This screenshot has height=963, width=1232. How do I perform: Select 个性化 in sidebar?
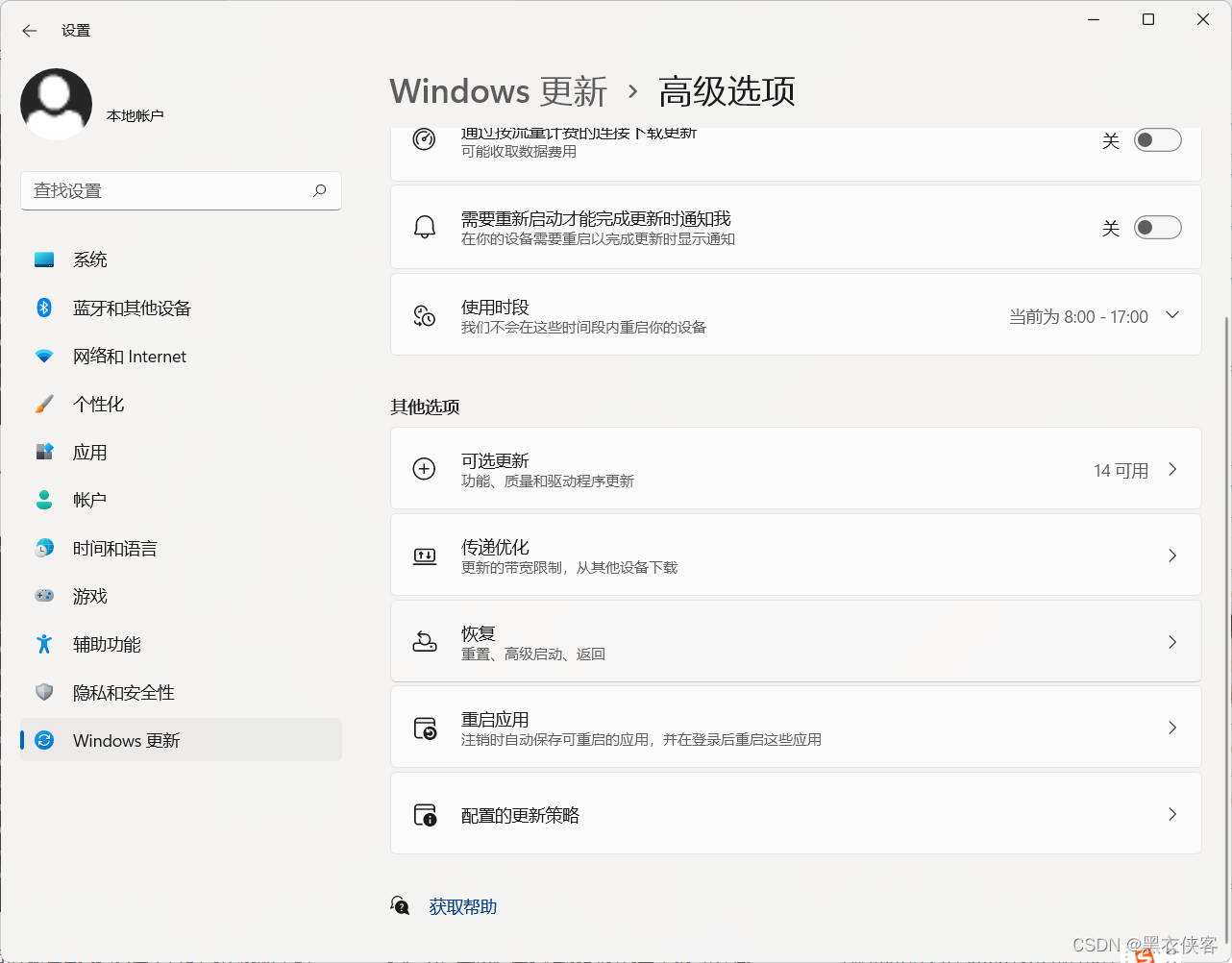click(x=181, y=404)
